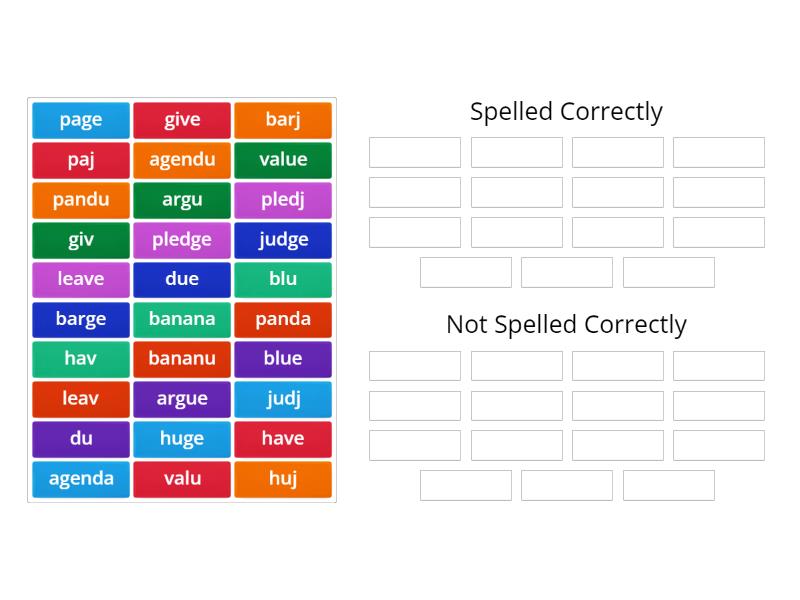Click the 'judge' word tile

pos(283,240)
